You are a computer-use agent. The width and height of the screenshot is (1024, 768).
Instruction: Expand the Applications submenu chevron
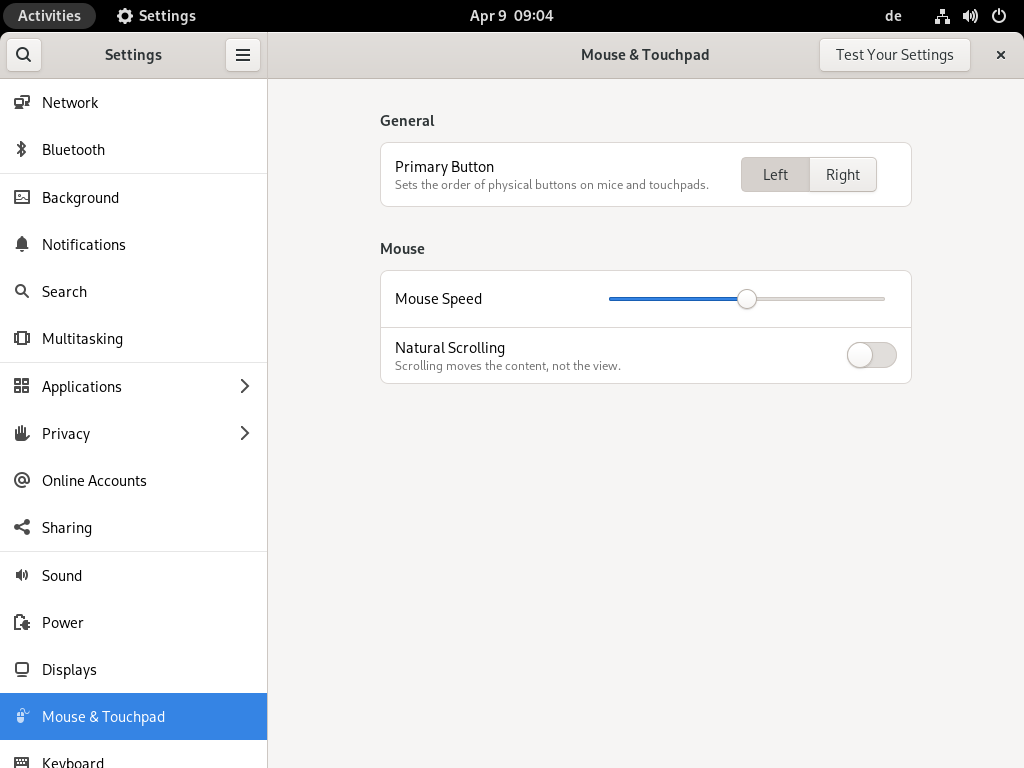[x=245, y=387]
